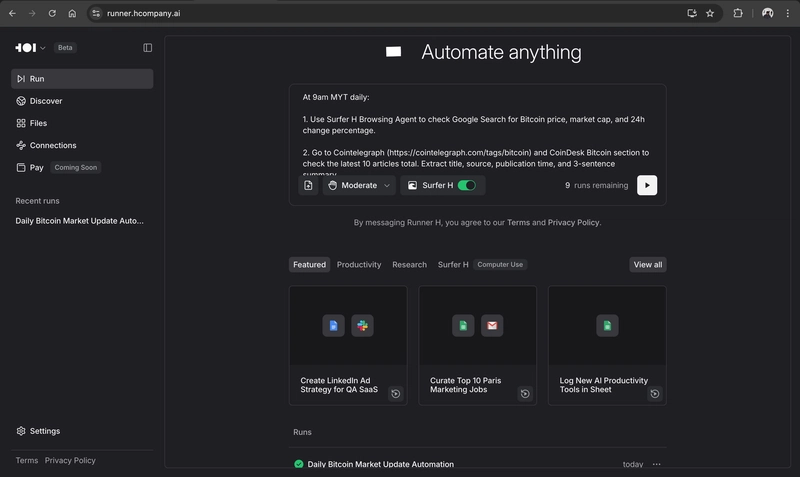
Task: Replay icon on LinkedIn Ad Strategy card
Action: pyautogui.click(x=395, y=393)
